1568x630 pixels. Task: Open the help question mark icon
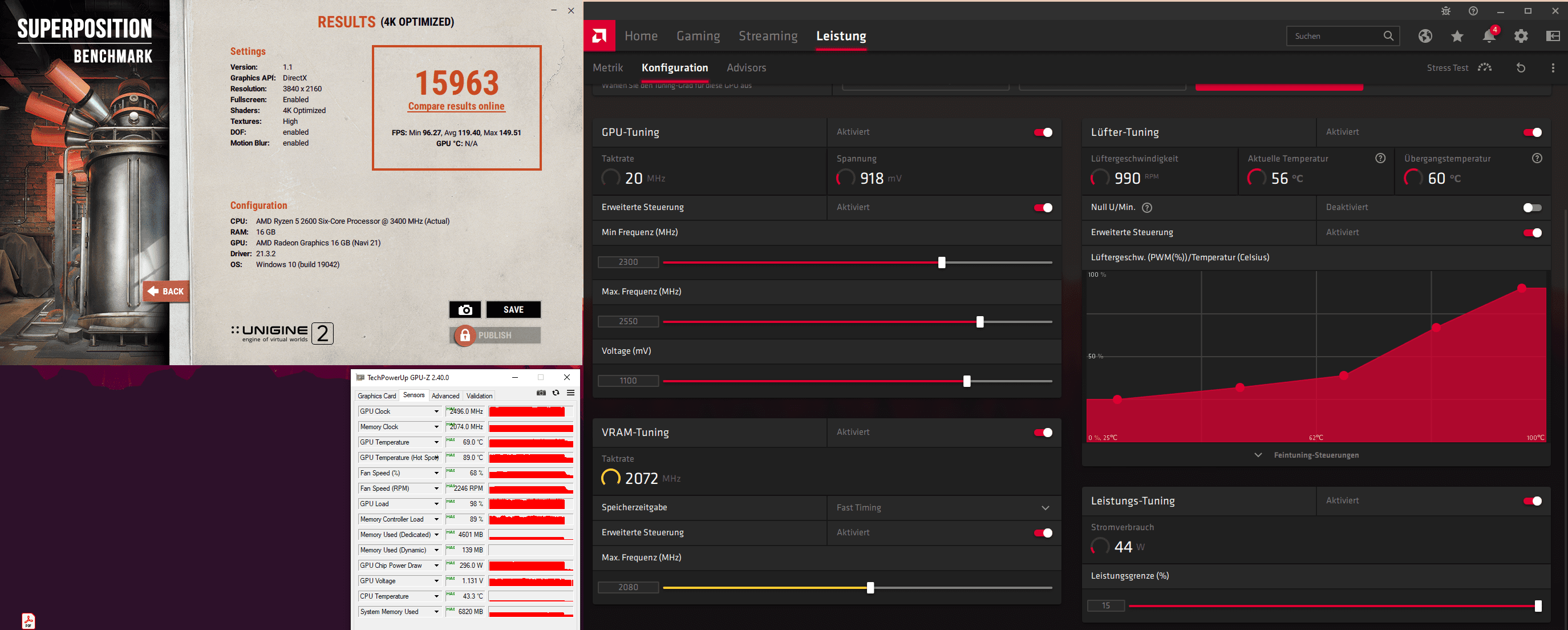click(1473, 11)
